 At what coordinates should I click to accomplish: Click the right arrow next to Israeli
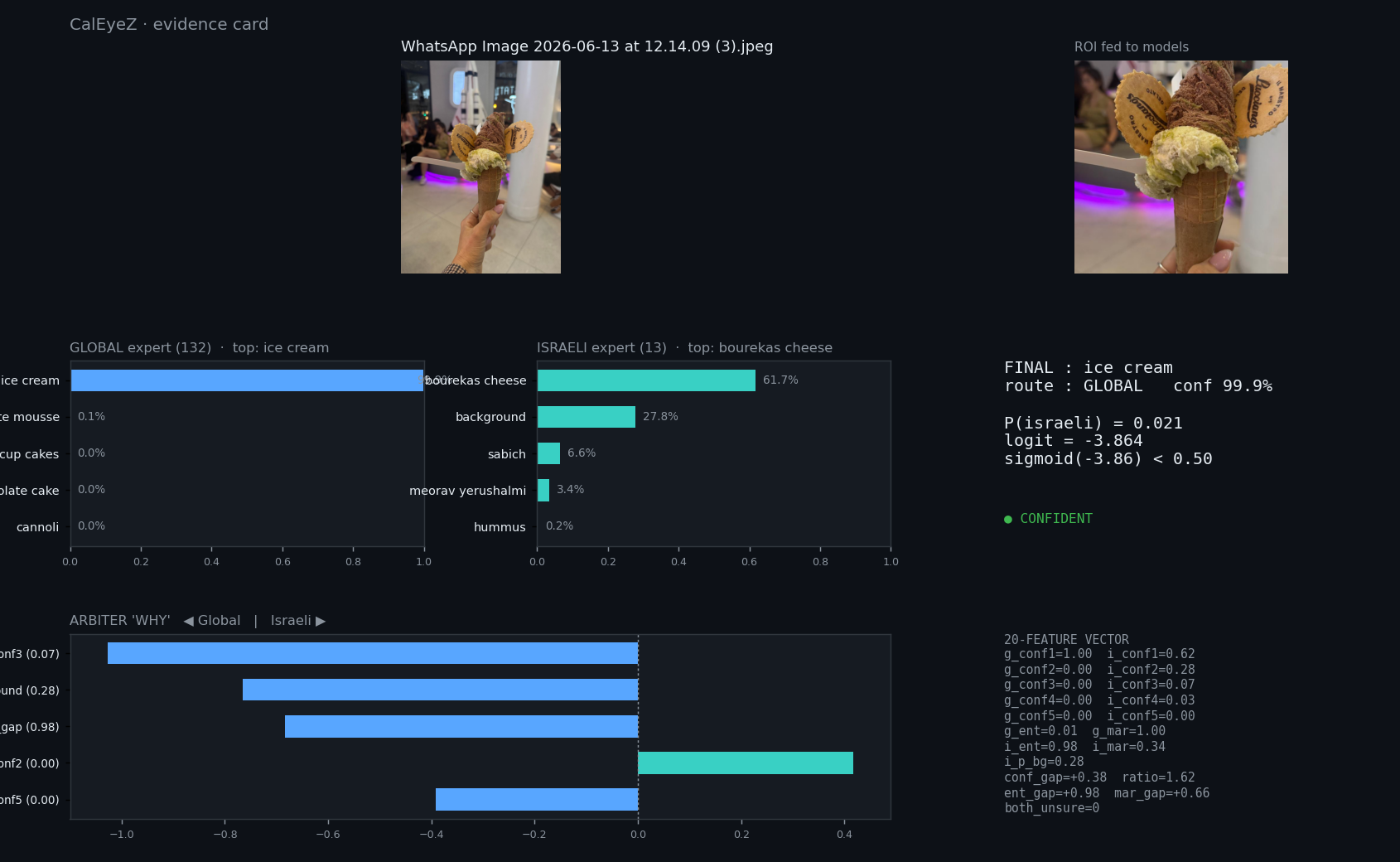click(321, 621)
